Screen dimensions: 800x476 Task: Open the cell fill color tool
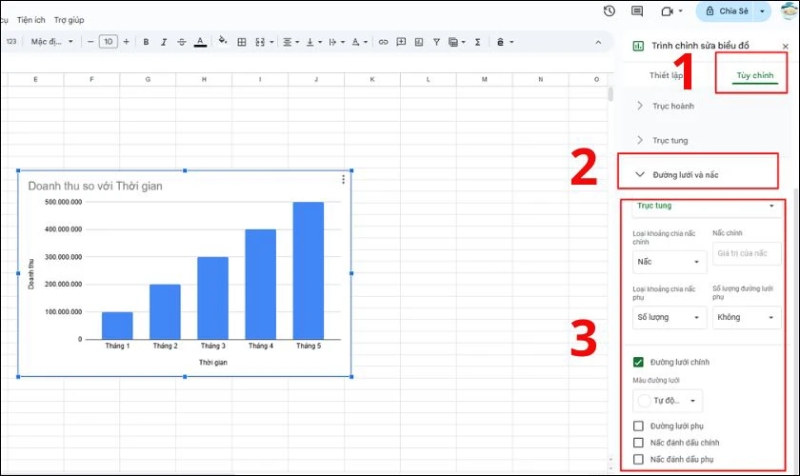pyautogui.click(x=223, y=42)
